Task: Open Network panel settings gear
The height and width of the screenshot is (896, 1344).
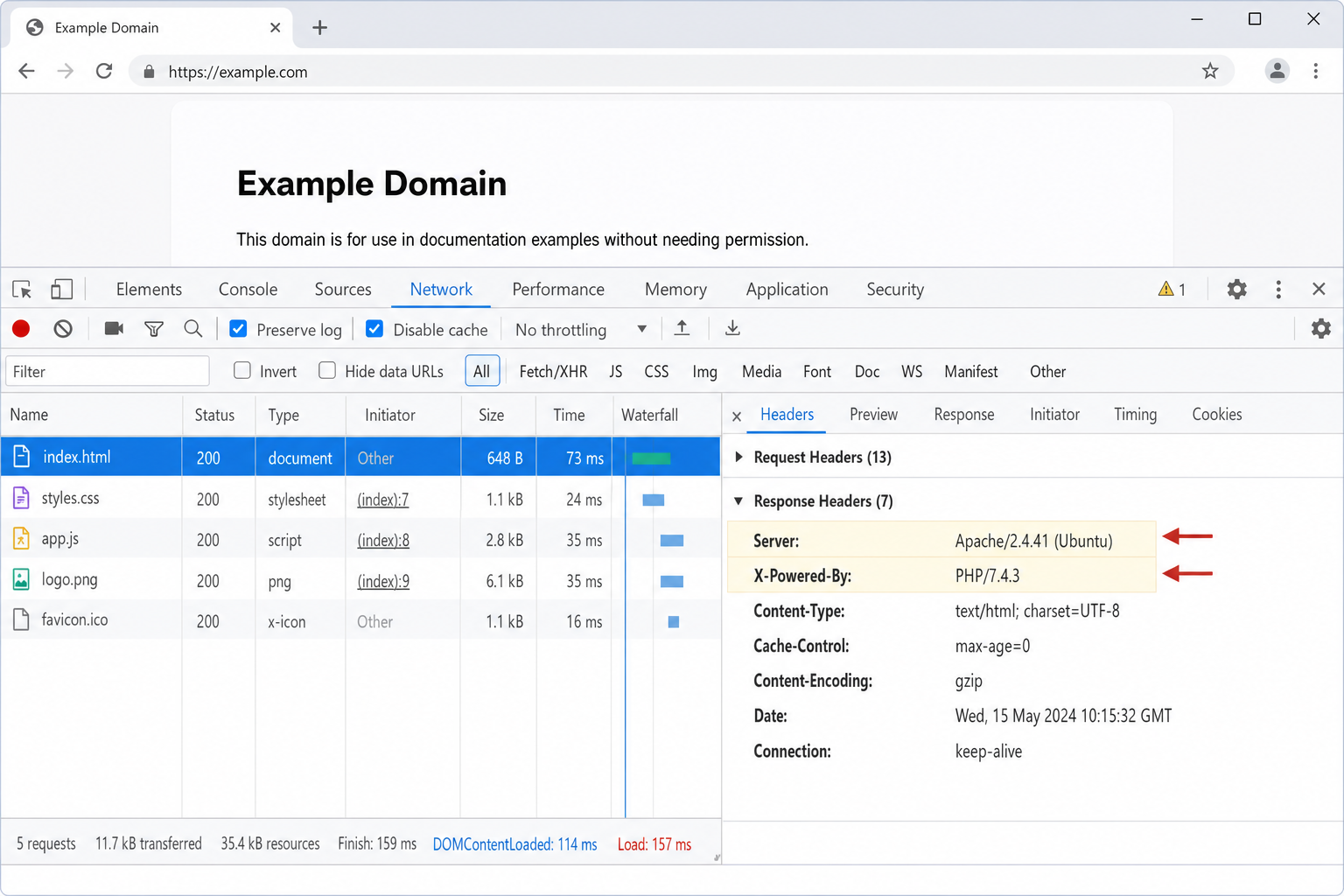Action: pyautogui.click(x=1320, y=328)
